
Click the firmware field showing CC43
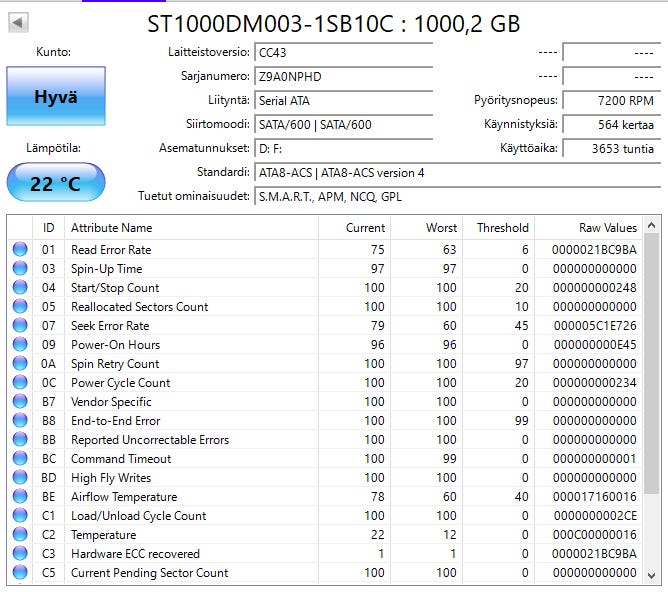click(x=342, y=52)
